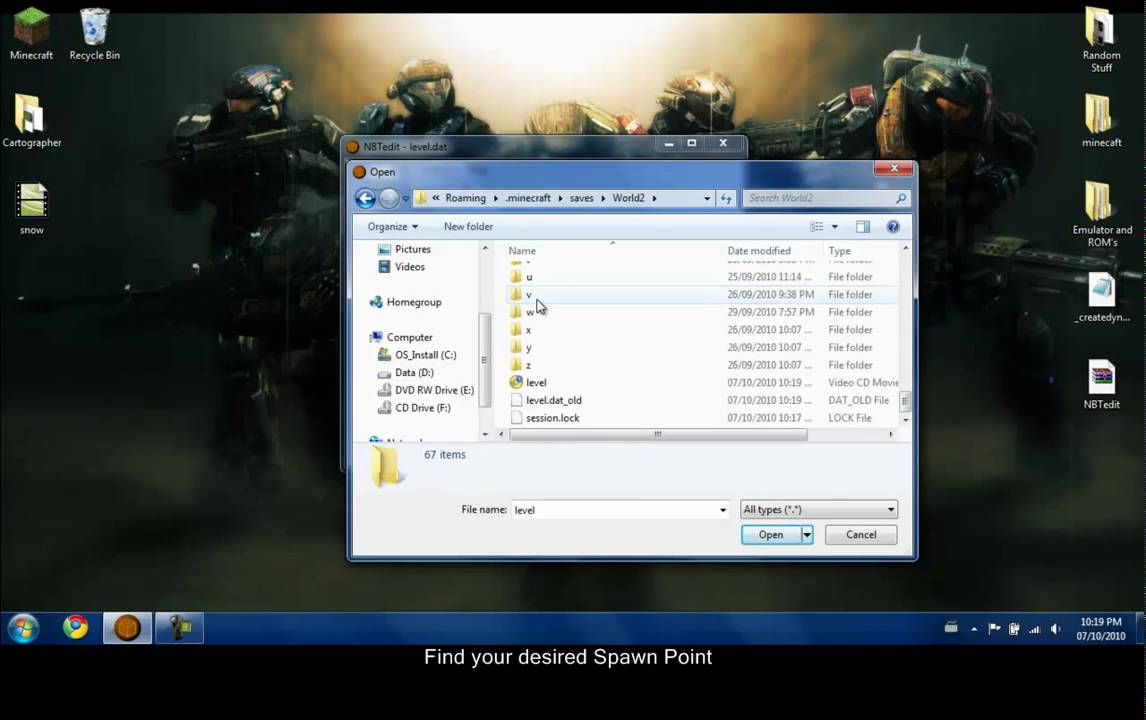This screenshot has width=1146, height=720.
Task: Cancel the Open dialog
Action: [x=861, y=535]
